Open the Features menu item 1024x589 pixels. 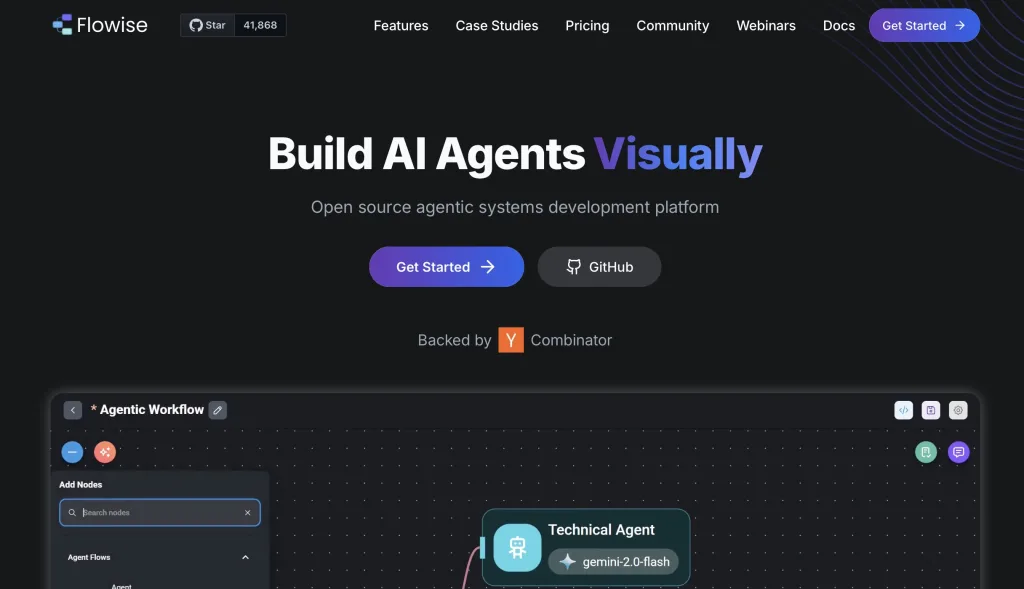(x=401, y=25)
